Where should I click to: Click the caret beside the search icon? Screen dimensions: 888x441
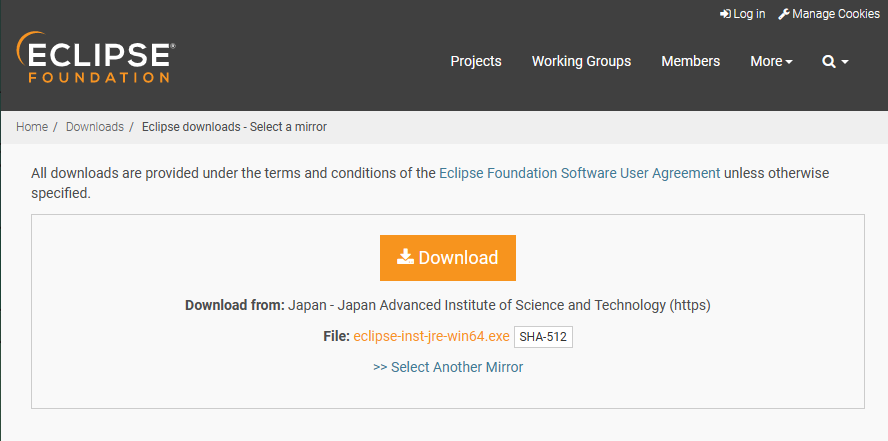coord(845,62)
